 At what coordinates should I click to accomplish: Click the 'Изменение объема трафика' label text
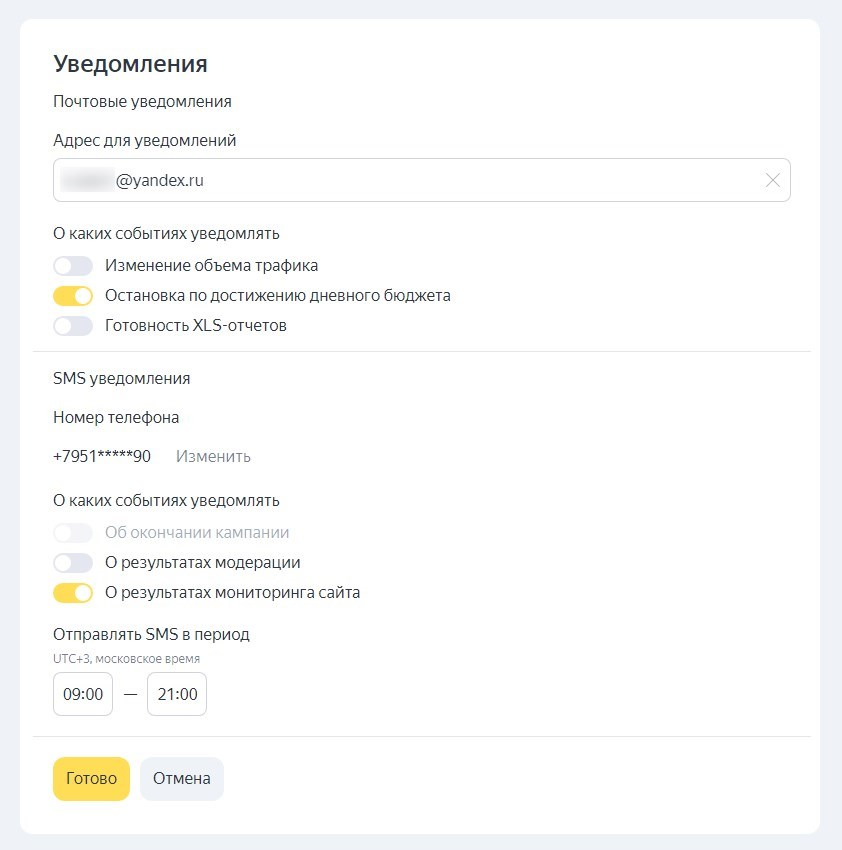tap(212, 266)
